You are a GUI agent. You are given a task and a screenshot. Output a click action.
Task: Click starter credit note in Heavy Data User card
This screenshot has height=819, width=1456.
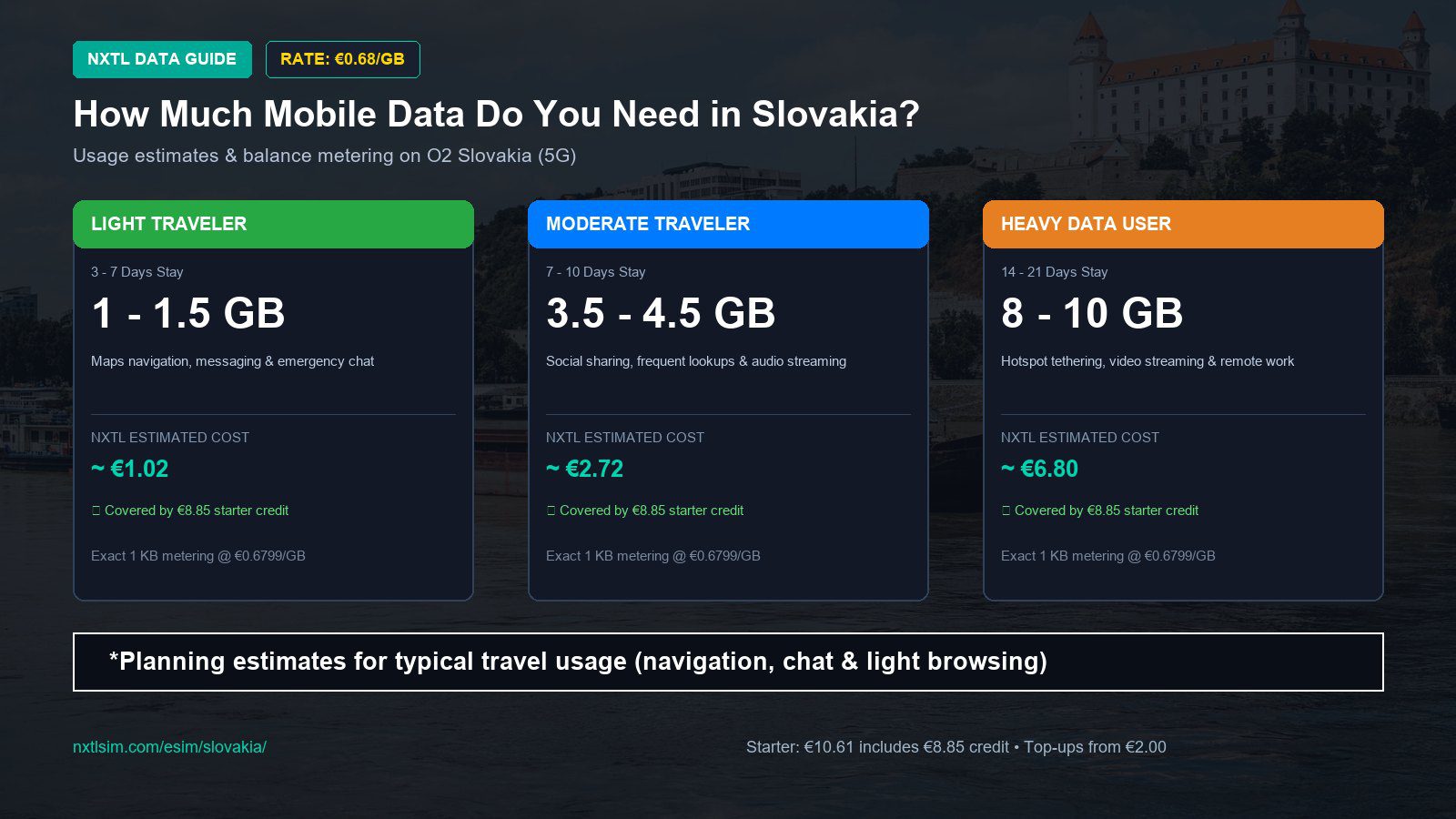click(1099, 511)
